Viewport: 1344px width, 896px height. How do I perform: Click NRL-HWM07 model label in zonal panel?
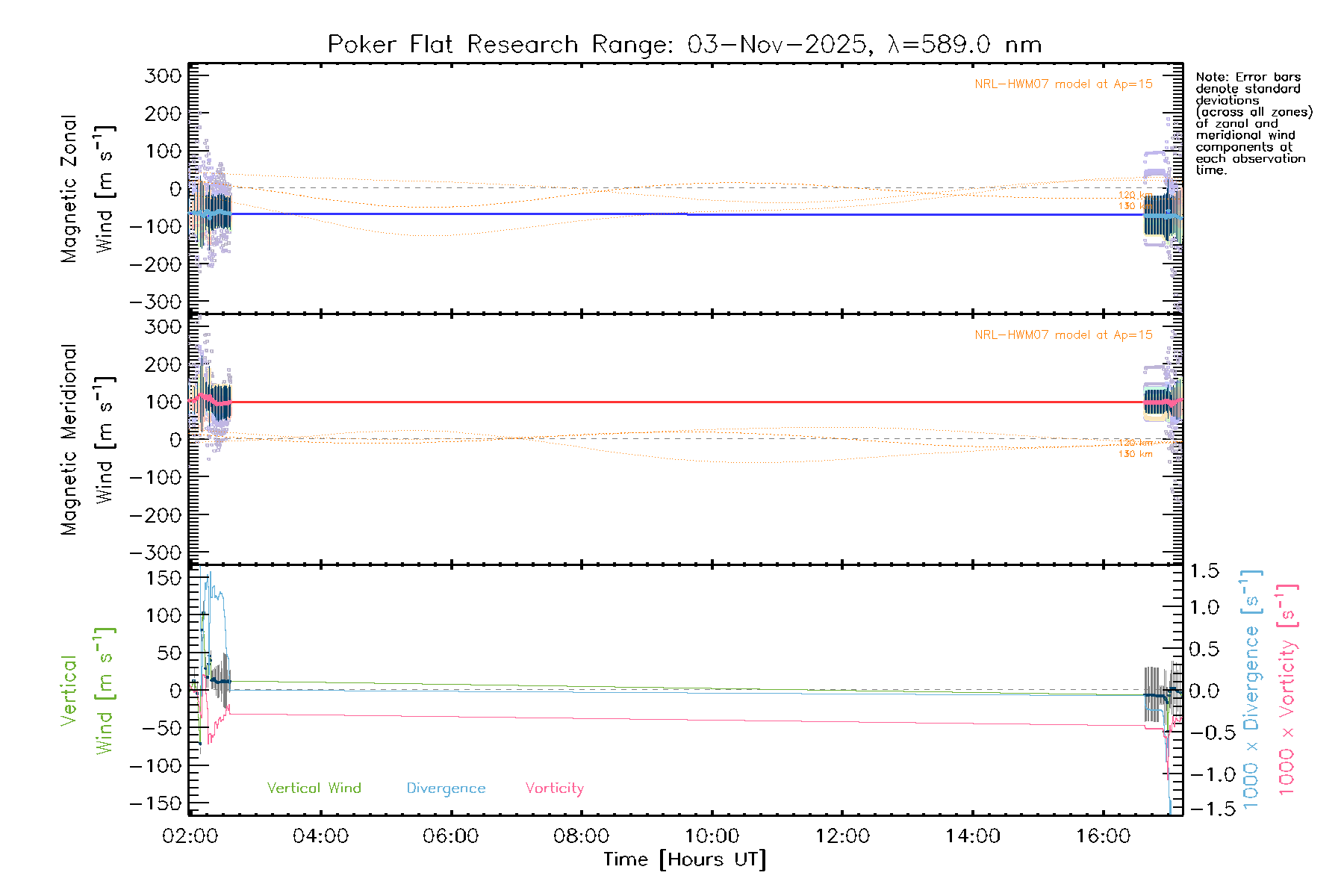coord(1063,84)
